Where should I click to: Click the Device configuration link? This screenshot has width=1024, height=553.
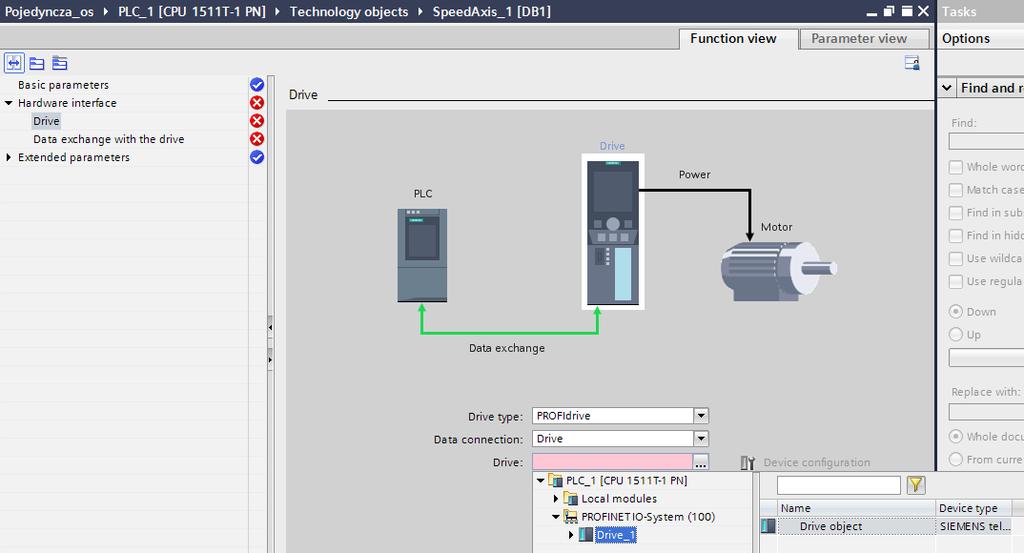coord(816,463)
